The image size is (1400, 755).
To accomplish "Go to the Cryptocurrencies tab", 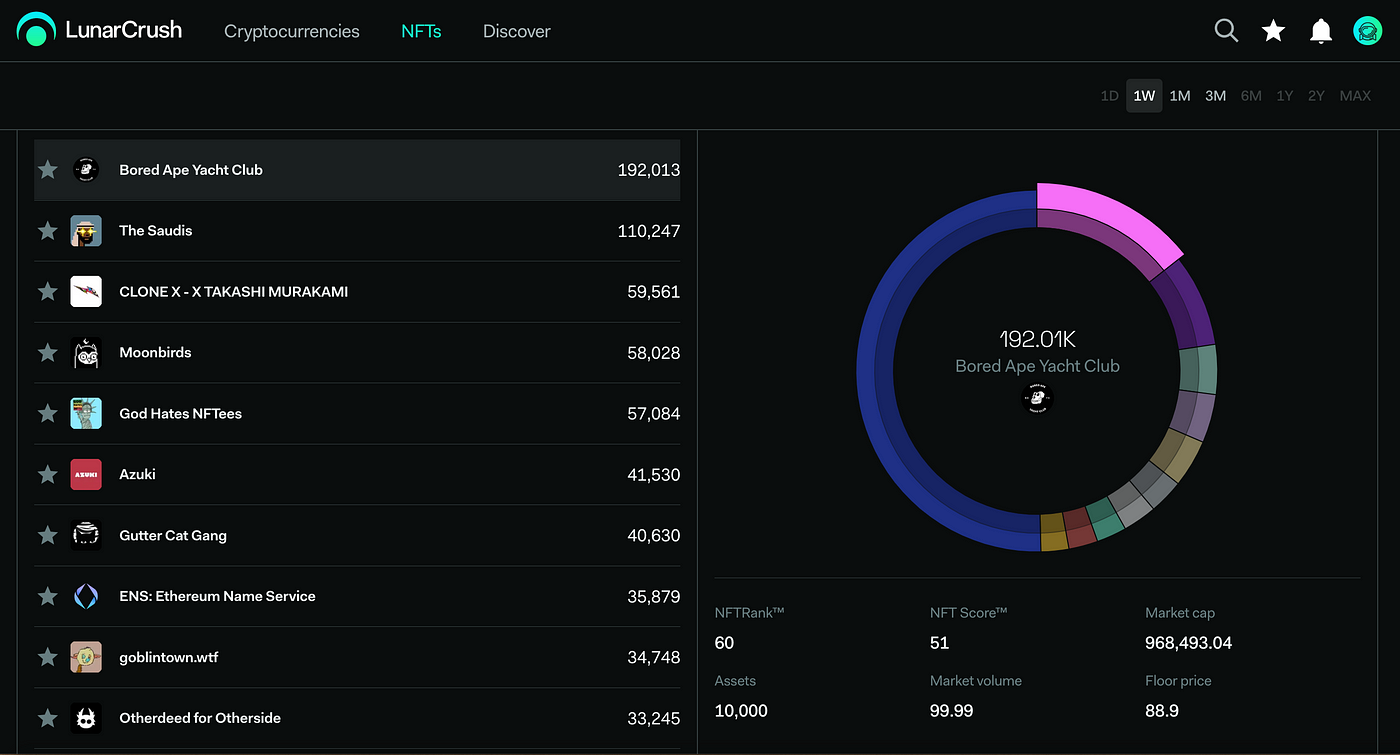I will [x=292, y=31].
